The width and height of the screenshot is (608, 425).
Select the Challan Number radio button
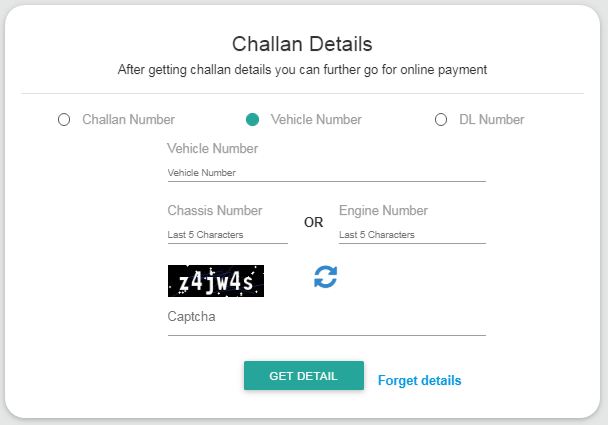(x=64, y=120)
